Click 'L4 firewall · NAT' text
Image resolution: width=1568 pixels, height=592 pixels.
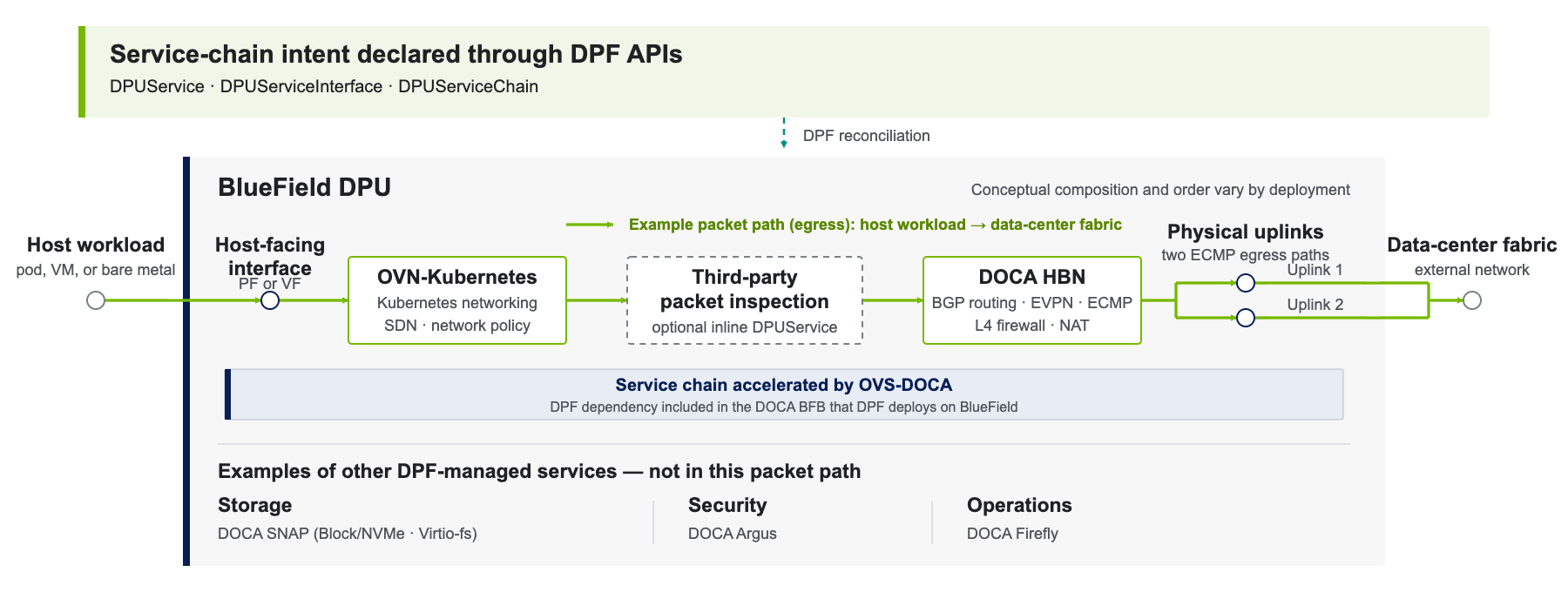pos(1032,326)
